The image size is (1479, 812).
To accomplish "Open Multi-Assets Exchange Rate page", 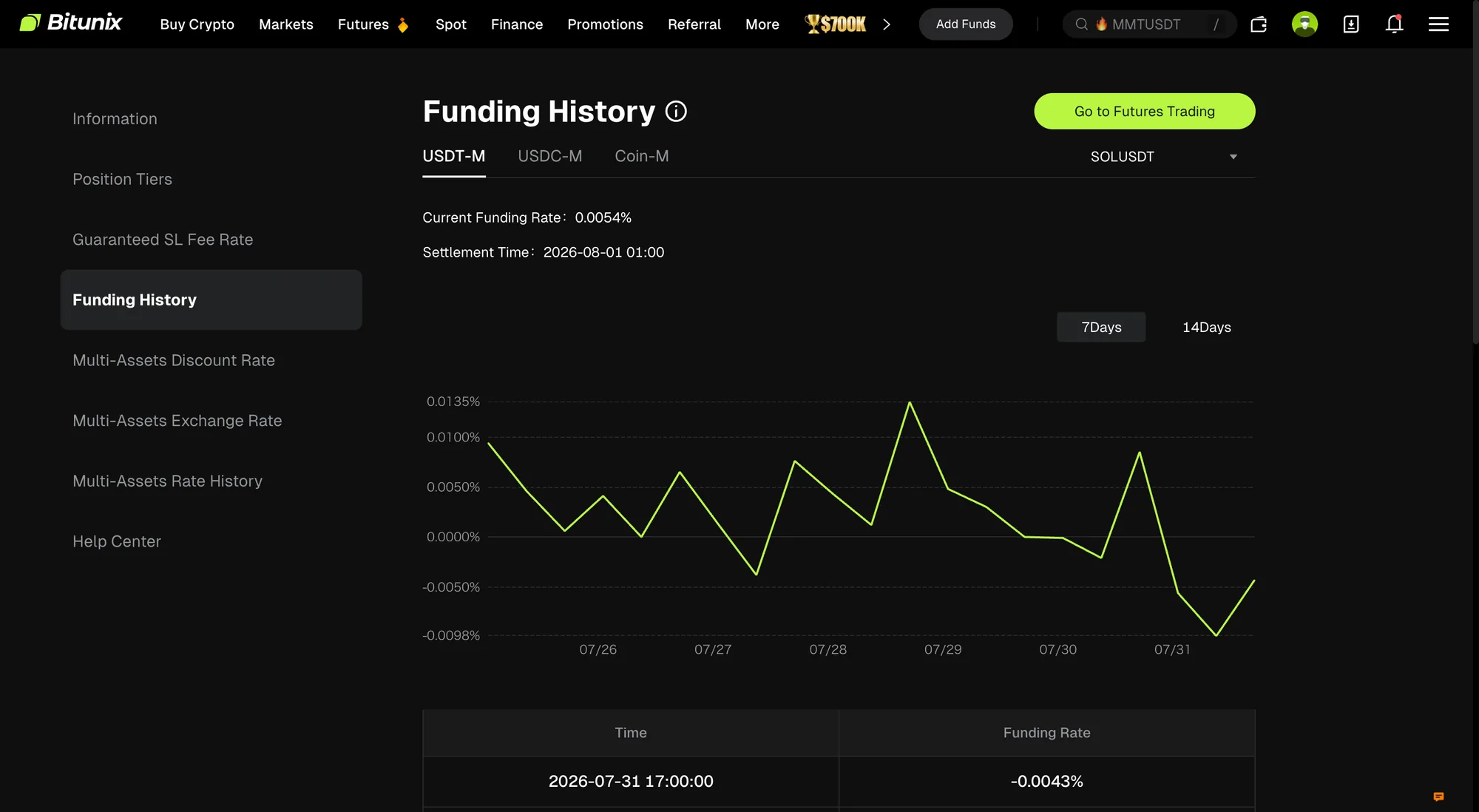I will (177, 421).
